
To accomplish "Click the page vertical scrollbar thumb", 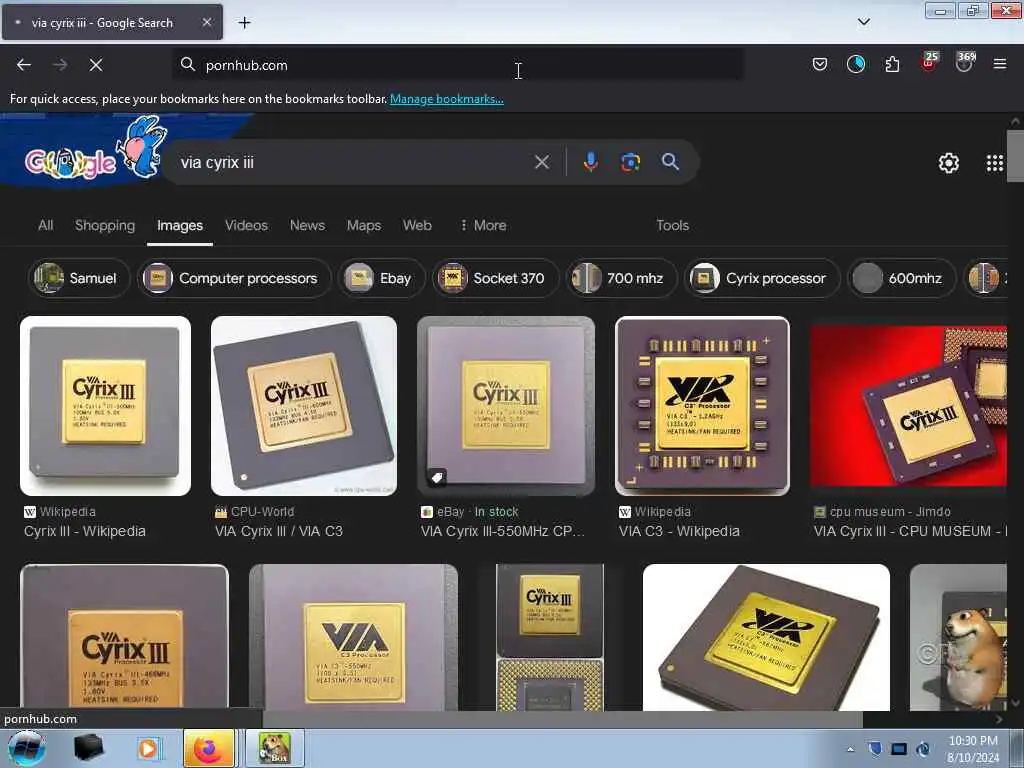I will 1015,155.
